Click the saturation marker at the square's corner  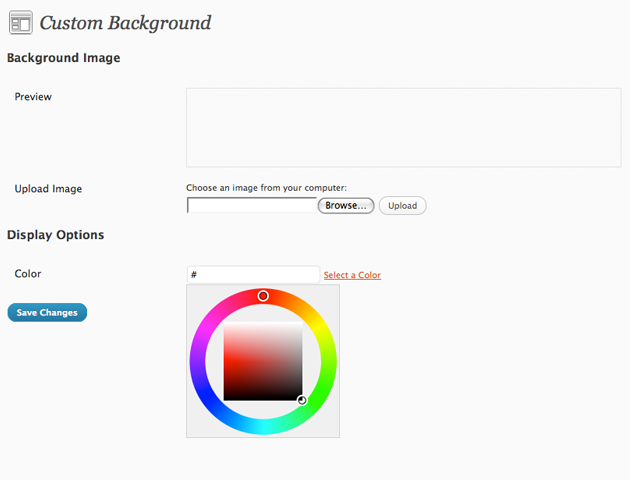(302, 400)
